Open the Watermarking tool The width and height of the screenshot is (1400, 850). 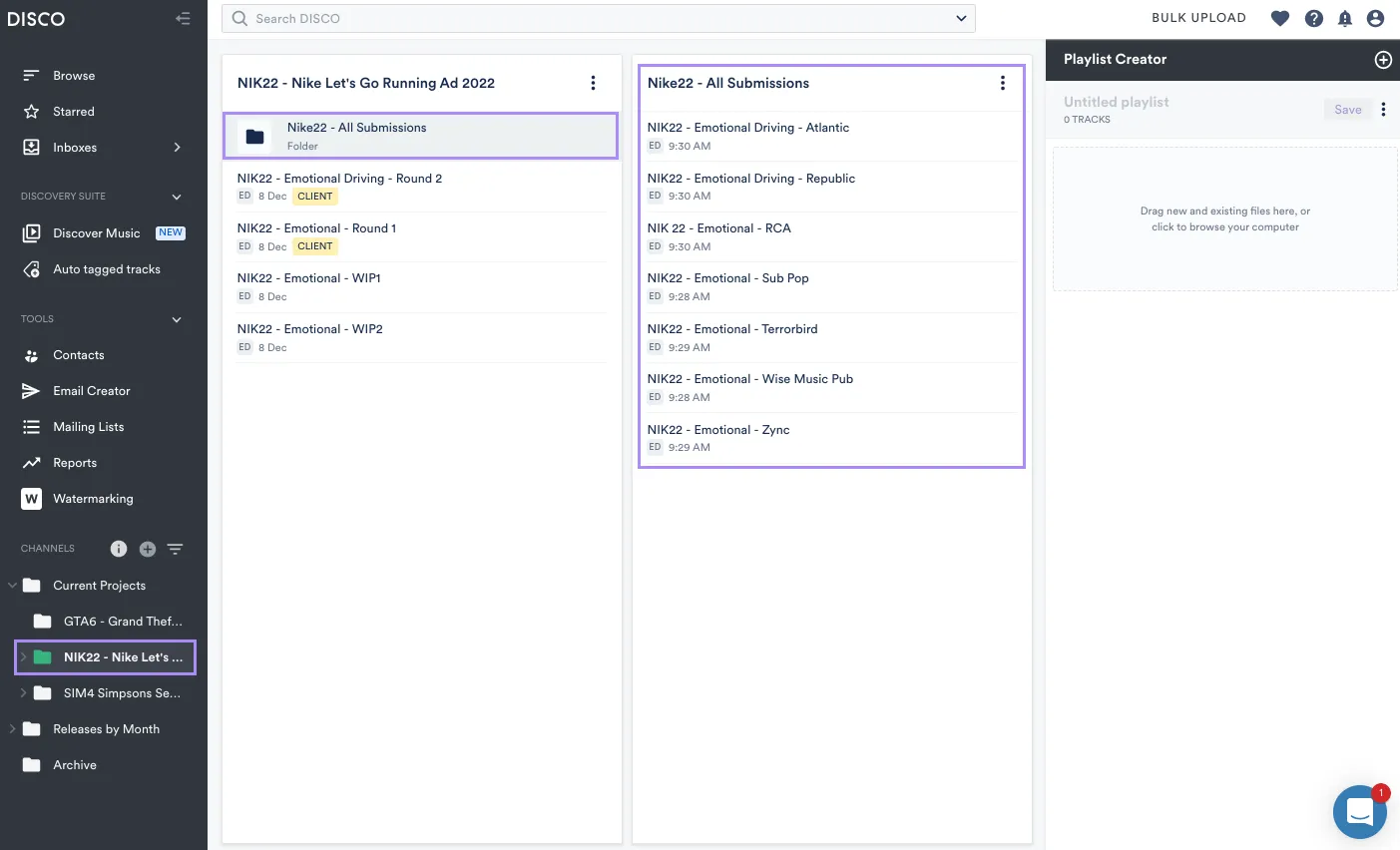coord(93,498)
